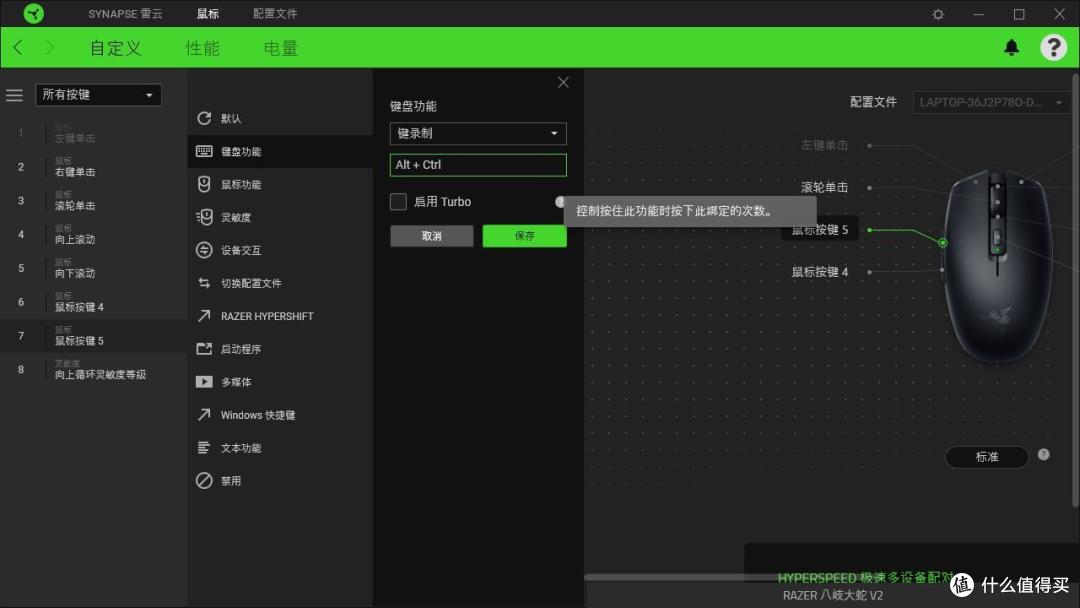Open the 鼠标 top menu
This screenshot has width=1080, height=608.
click(207, 14)
